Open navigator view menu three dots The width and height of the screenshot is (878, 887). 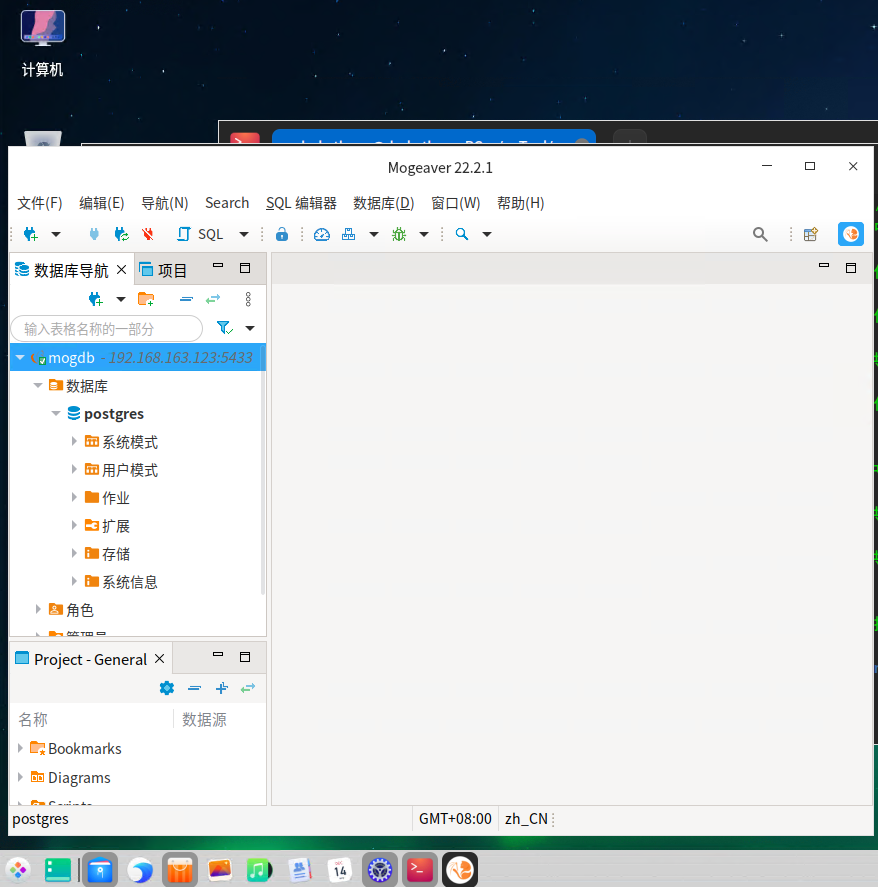[x=248, y=299]
